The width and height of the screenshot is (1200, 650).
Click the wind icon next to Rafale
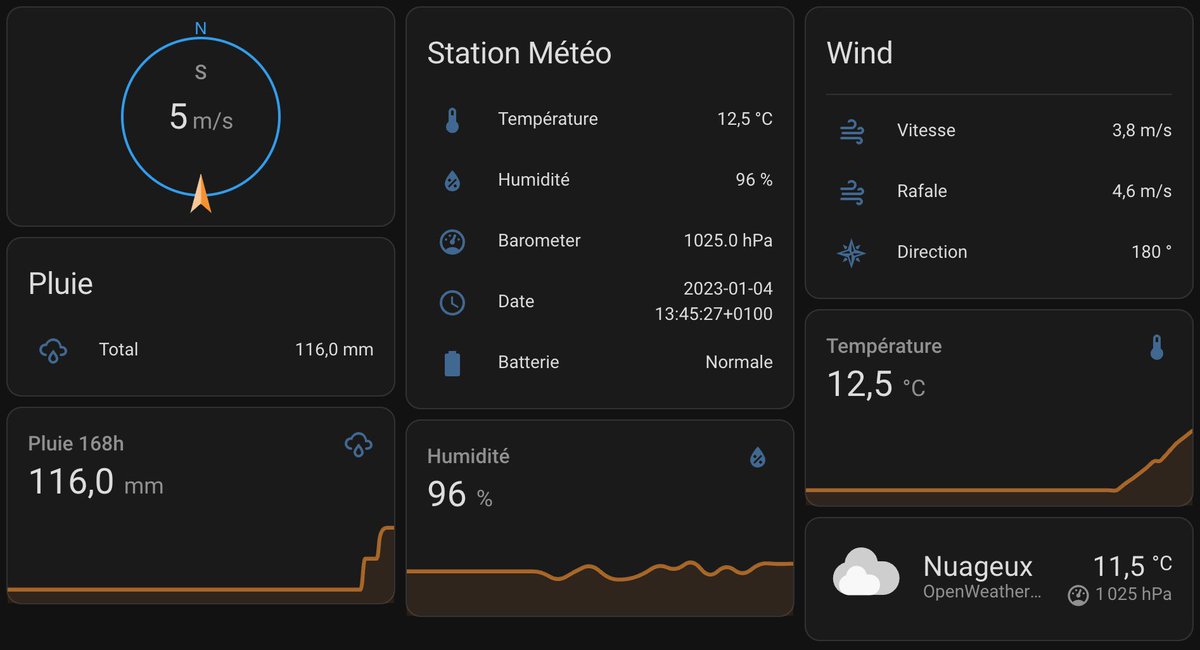[x=851, y=192]
